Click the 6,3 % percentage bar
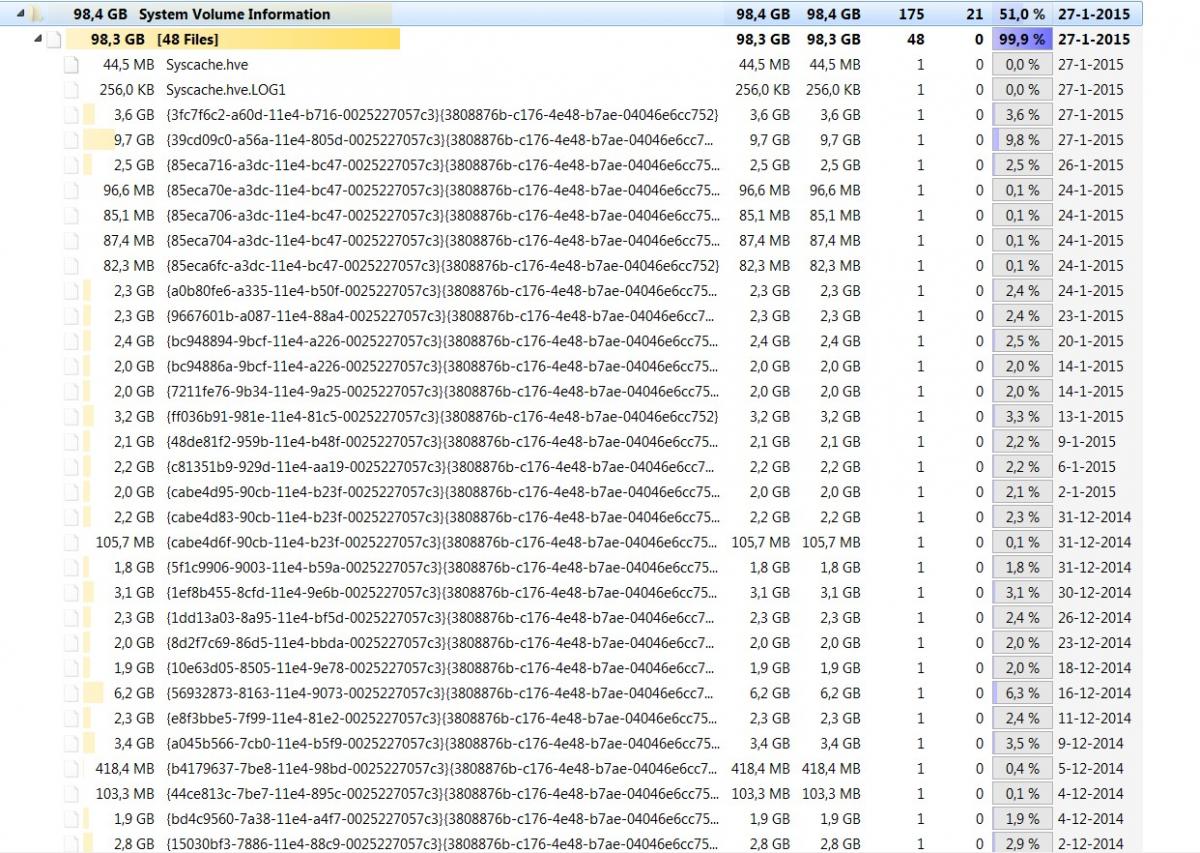Image resolution: width=1200 pixels, height=853 pixels. 1021,693
